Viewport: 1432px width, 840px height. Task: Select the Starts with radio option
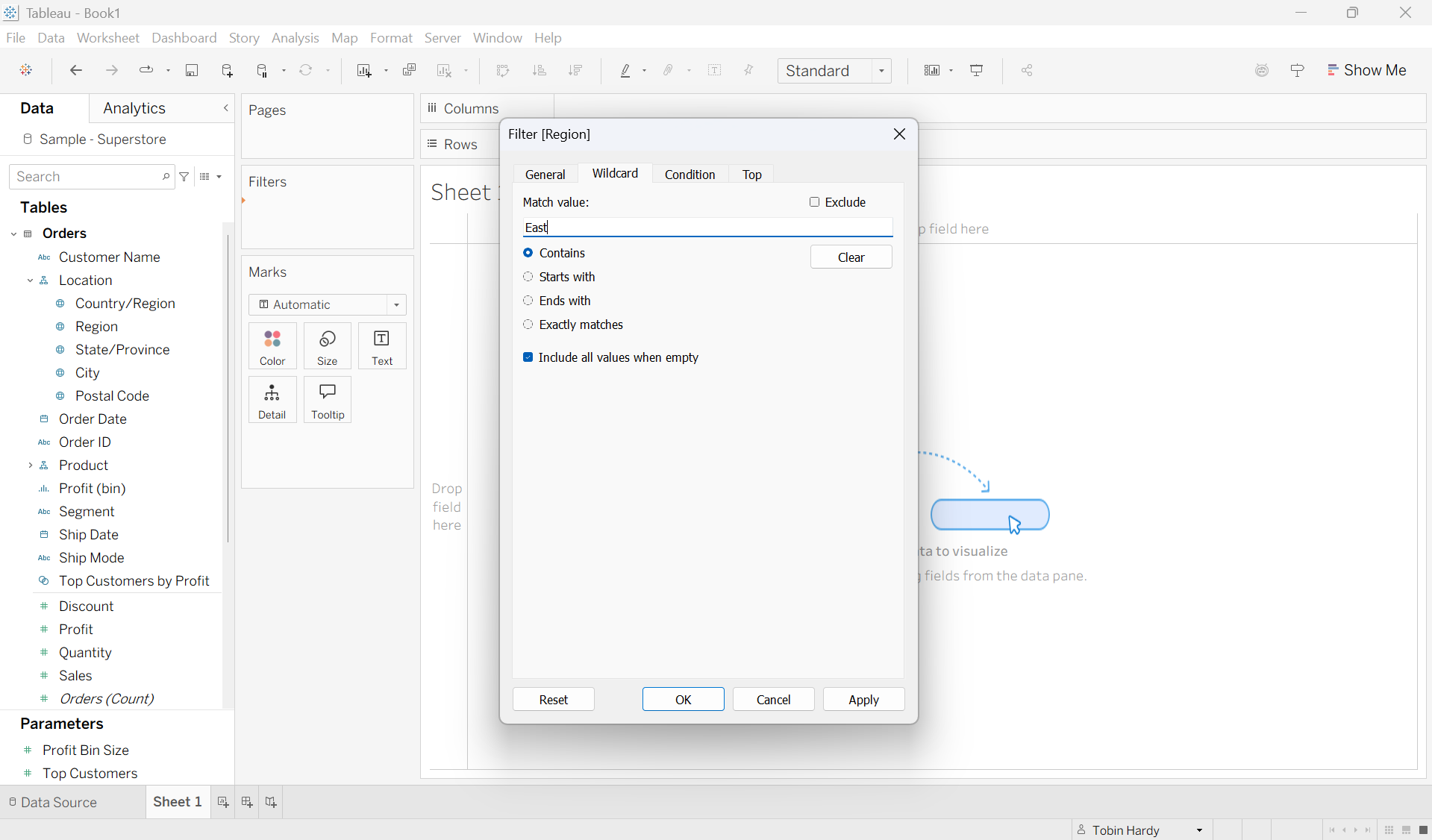click(x=528, y=277)
